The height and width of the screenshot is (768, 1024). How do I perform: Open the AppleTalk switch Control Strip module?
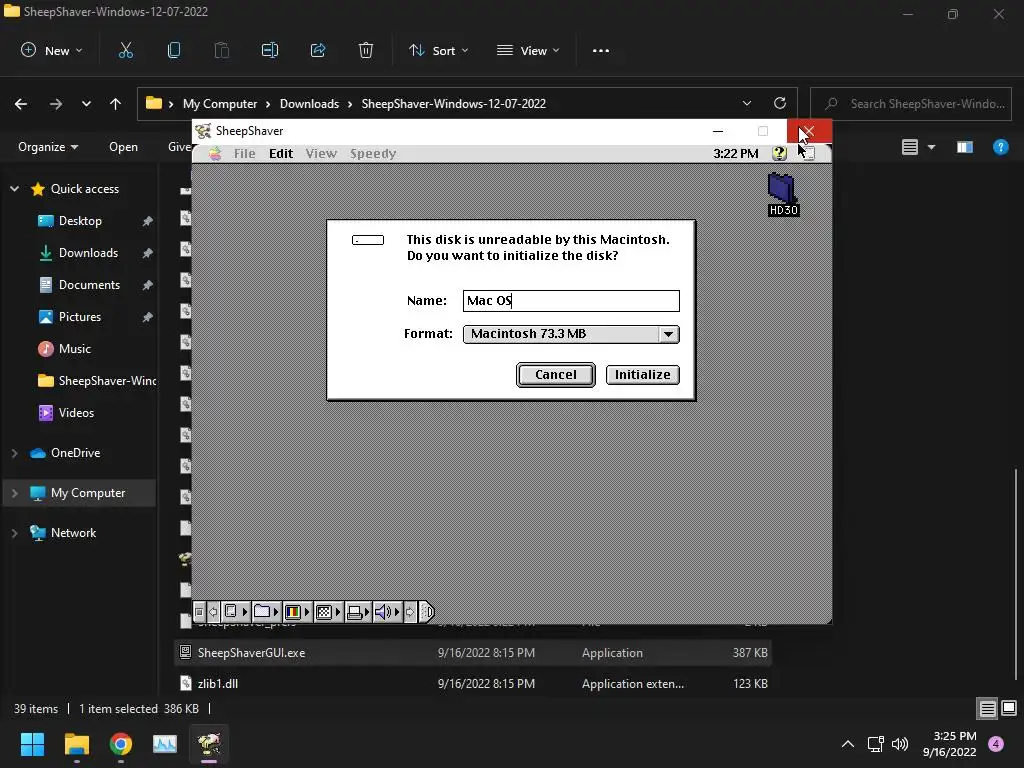[236, 612]
